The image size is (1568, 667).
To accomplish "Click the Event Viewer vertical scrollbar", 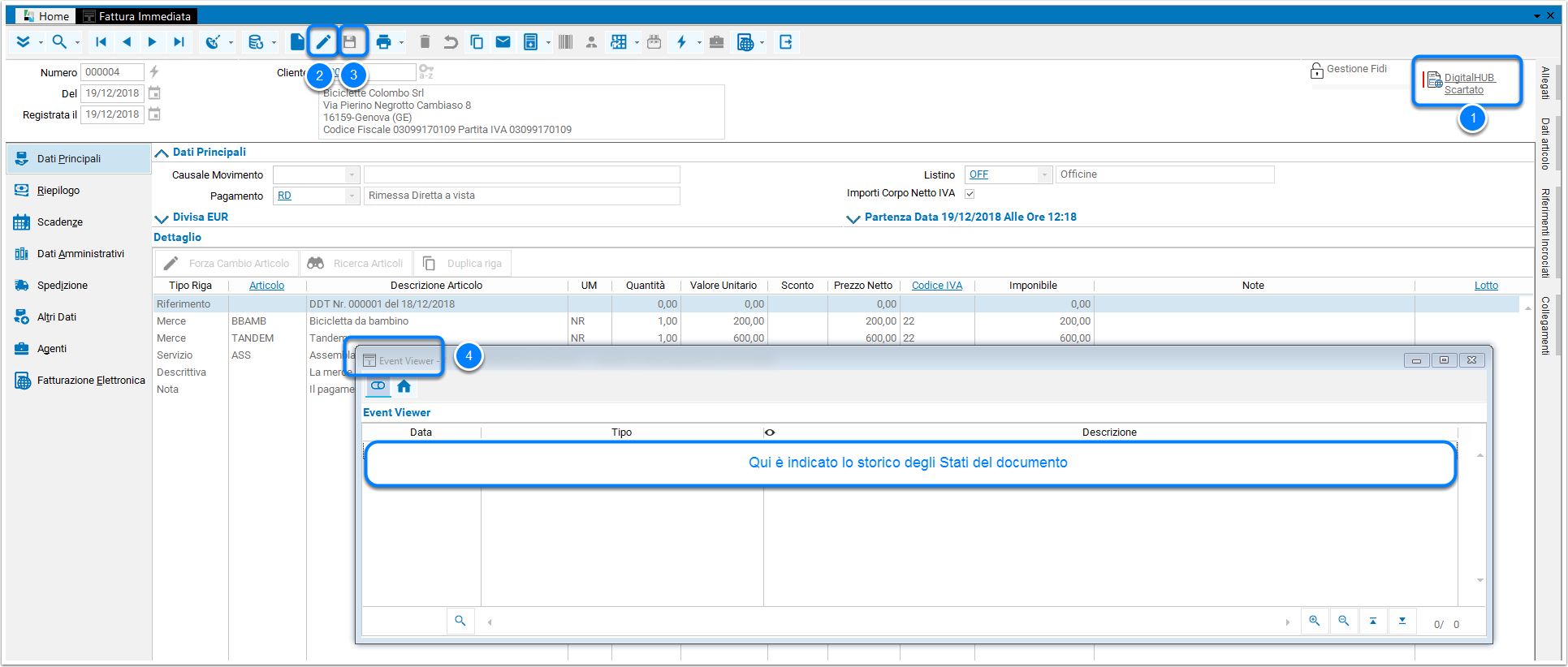I will (x=1479, y=518).
